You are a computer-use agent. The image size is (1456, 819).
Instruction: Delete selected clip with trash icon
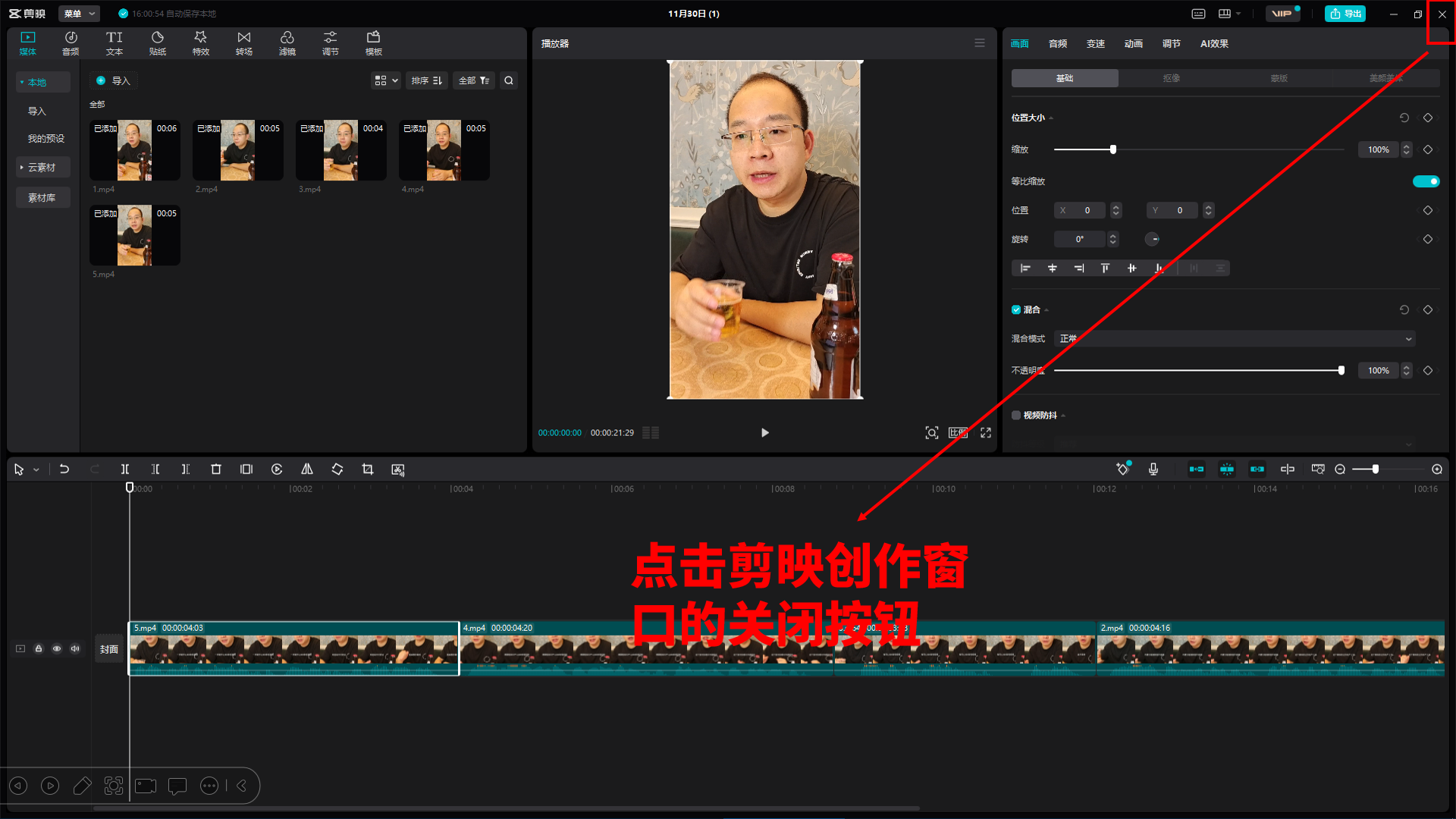pos(216,469)
